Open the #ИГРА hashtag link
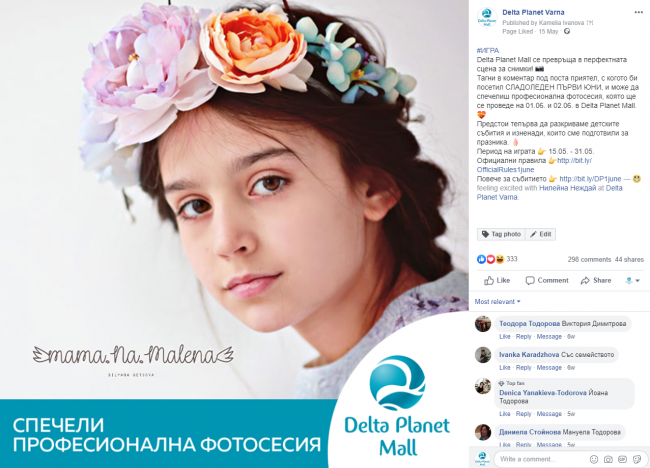Screen dimensions: 650x468 [x=488, y=51]
